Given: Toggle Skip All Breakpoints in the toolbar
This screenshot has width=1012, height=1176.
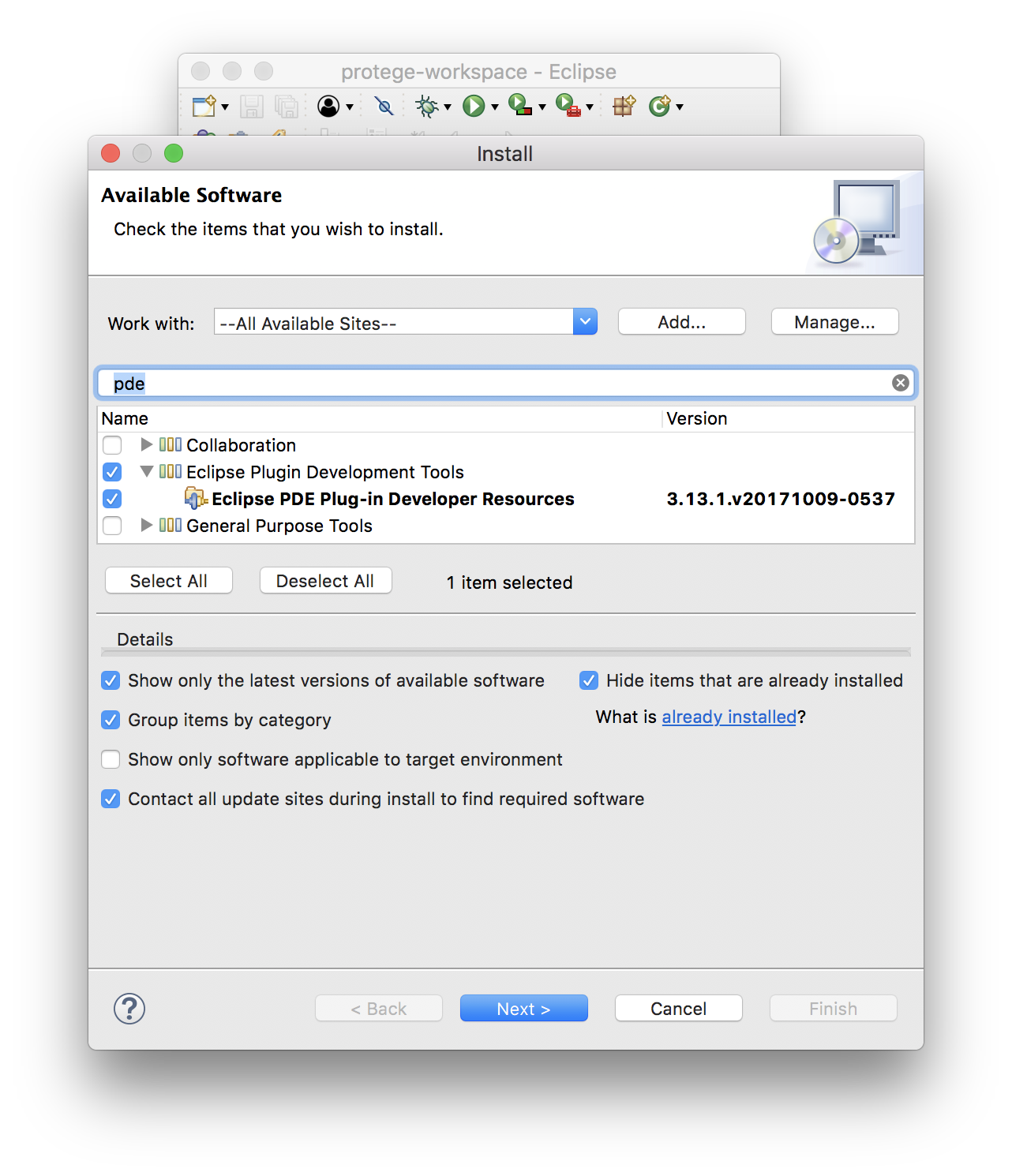Looking at the screenshot, I should pos(384,106).
